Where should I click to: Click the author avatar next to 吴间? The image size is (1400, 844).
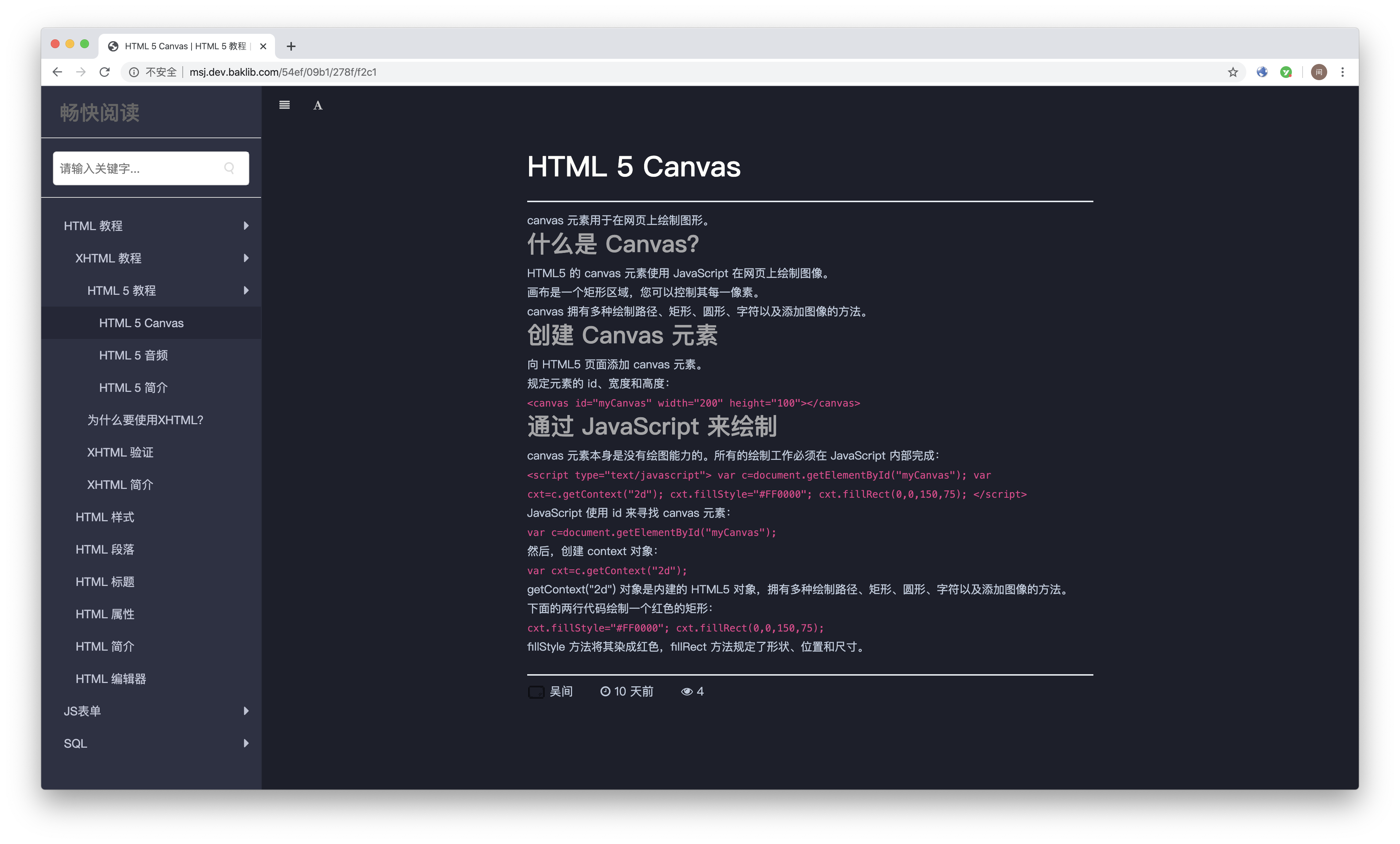536,692
